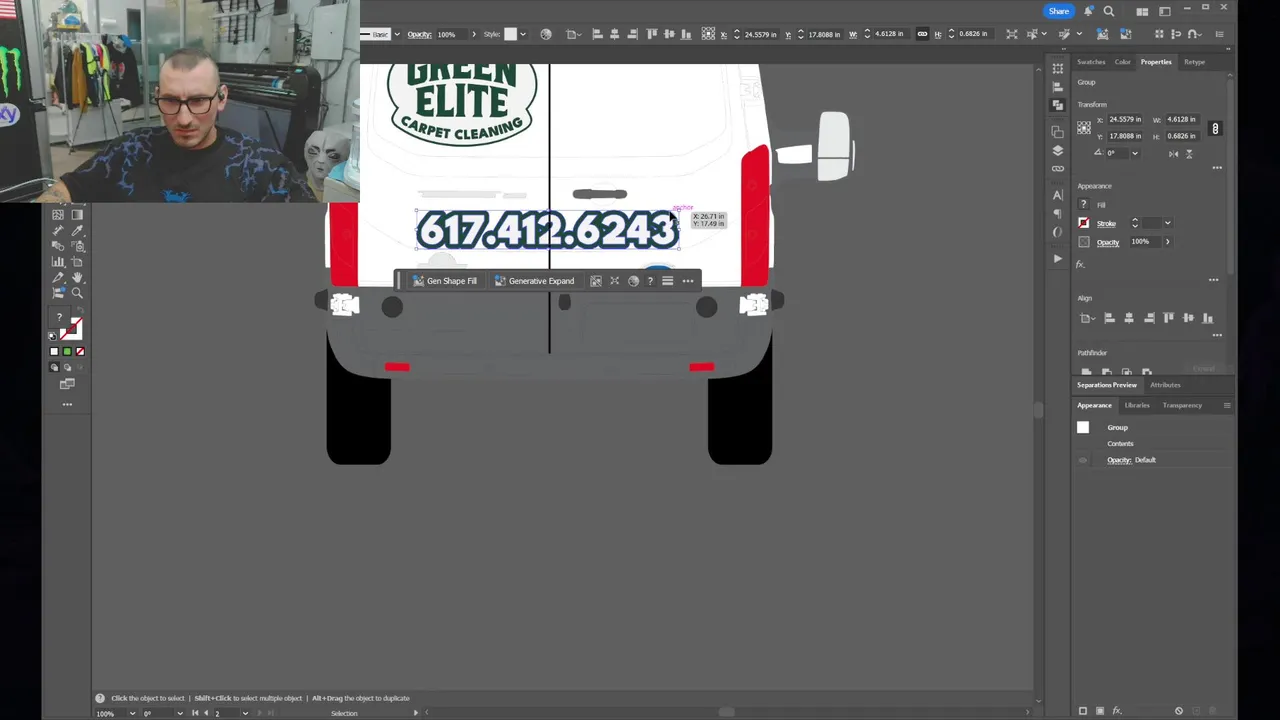The width and height of the screenshot is (1280, 720).
Task: Open the Color tab
Action: 1123,62
